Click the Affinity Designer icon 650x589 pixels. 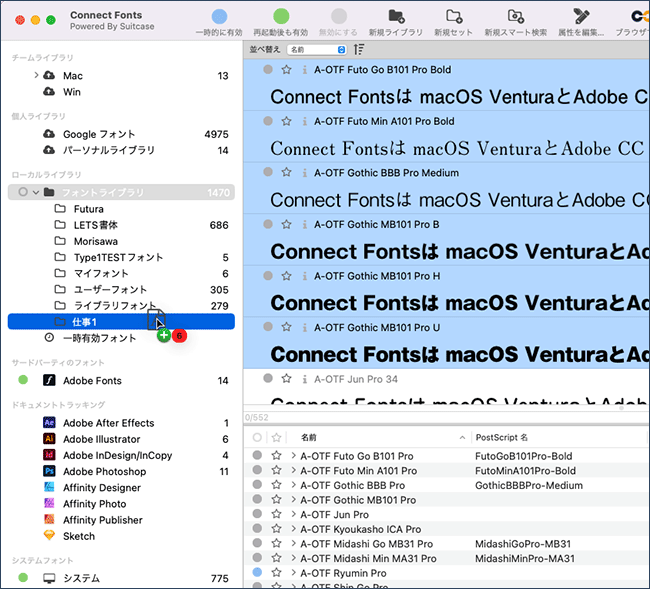49,487
